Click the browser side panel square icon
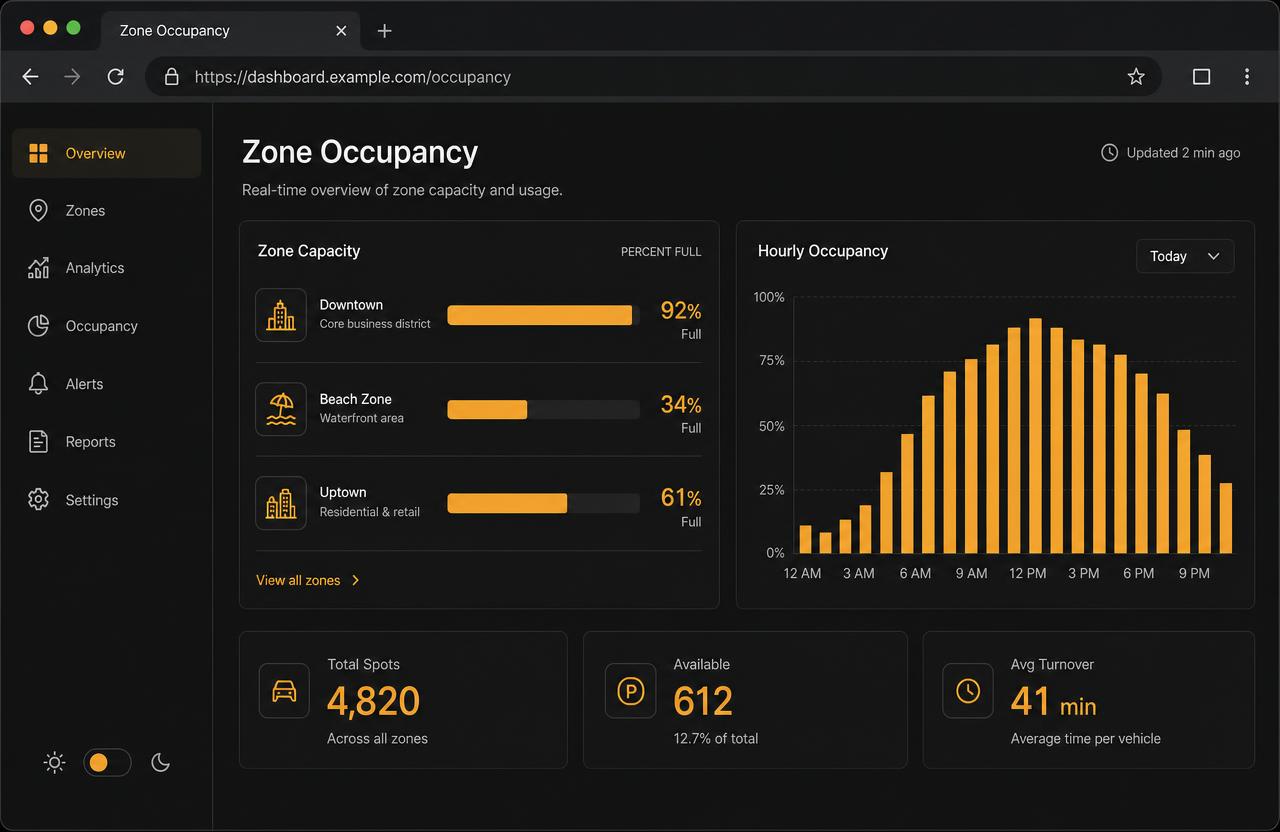 pyautogui.click(x=1202, y=77)
